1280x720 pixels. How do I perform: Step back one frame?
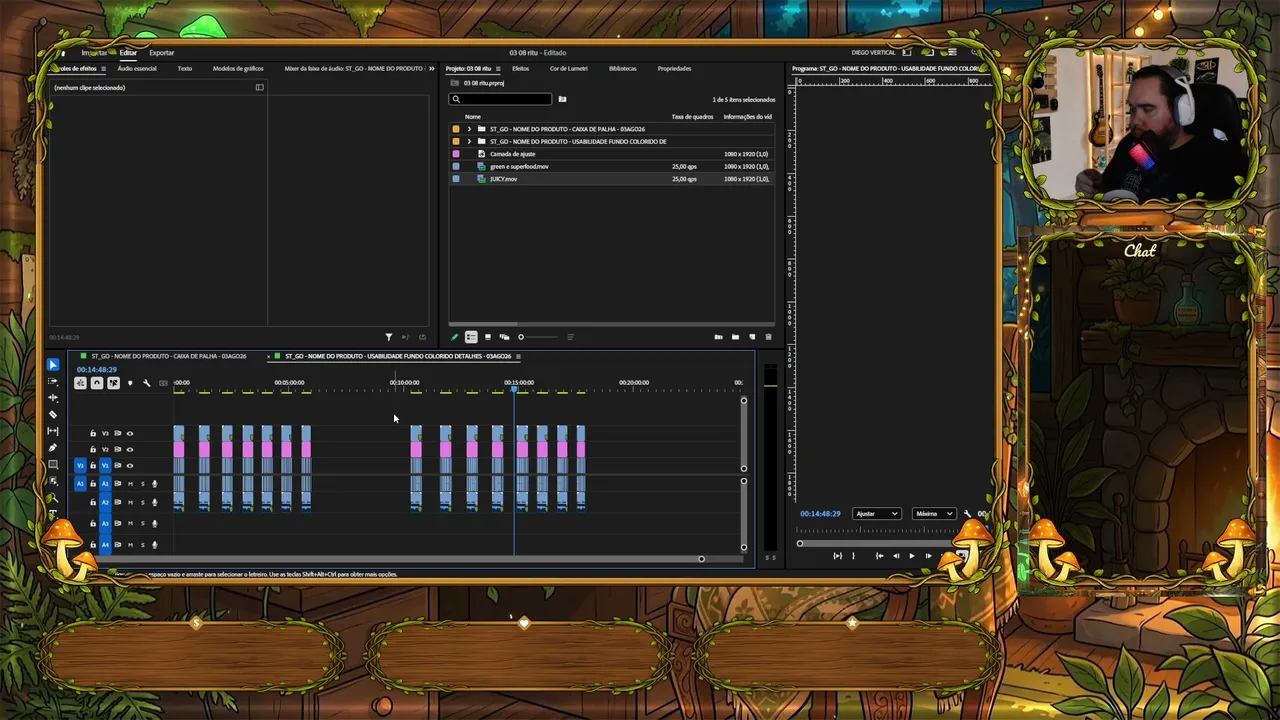(x=896, y=556)
